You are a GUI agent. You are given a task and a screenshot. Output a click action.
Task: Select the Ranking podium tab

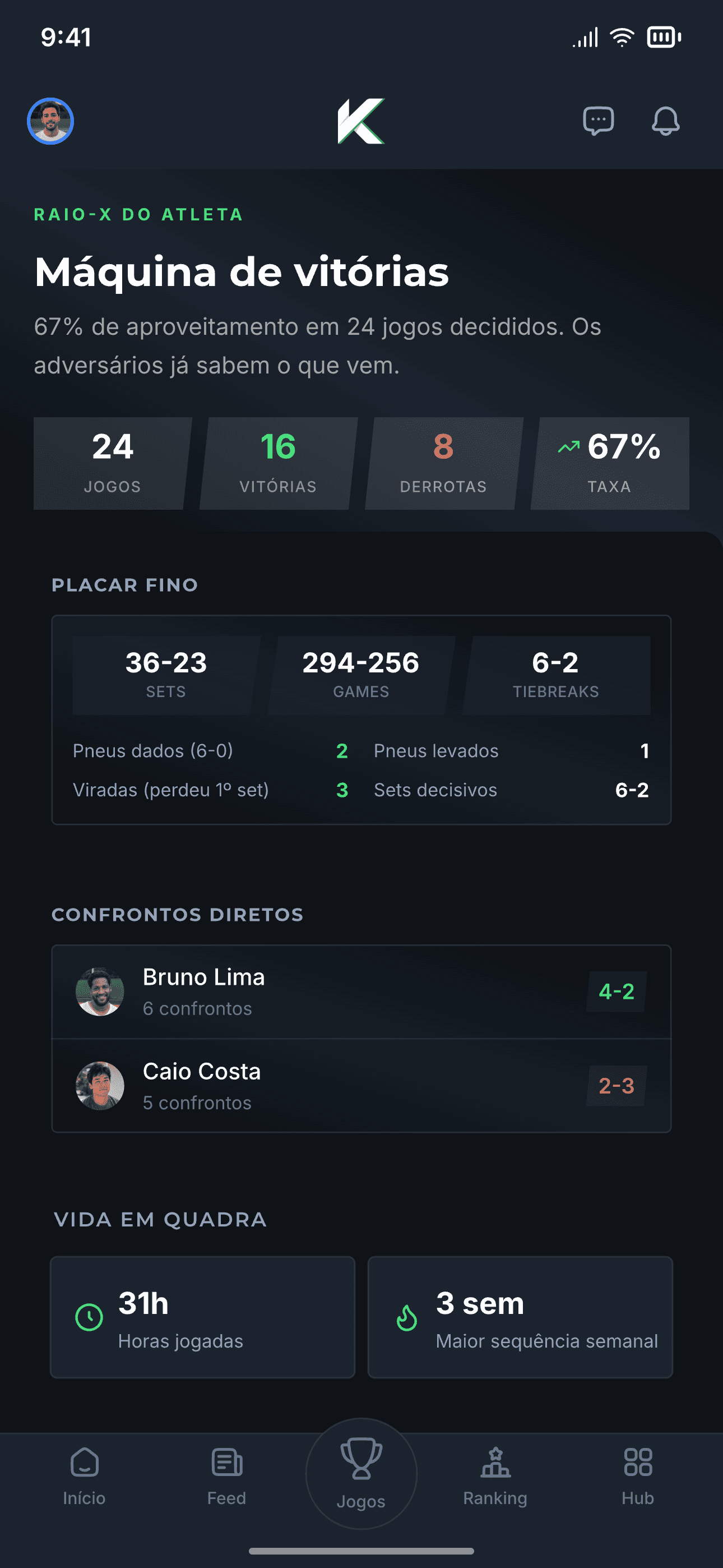click(495, 1477)
